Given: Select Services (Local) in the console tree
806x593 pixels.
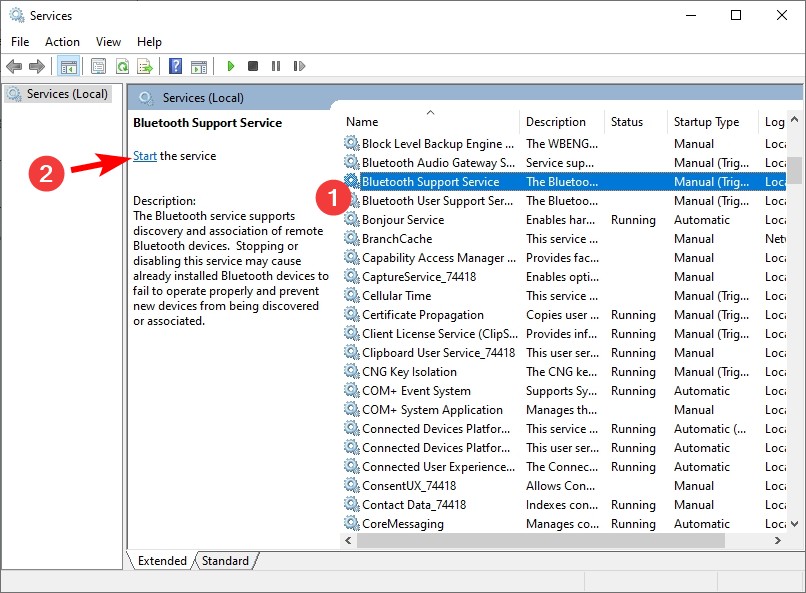Looking at the screenshot, I should click(x=58, y=94).
